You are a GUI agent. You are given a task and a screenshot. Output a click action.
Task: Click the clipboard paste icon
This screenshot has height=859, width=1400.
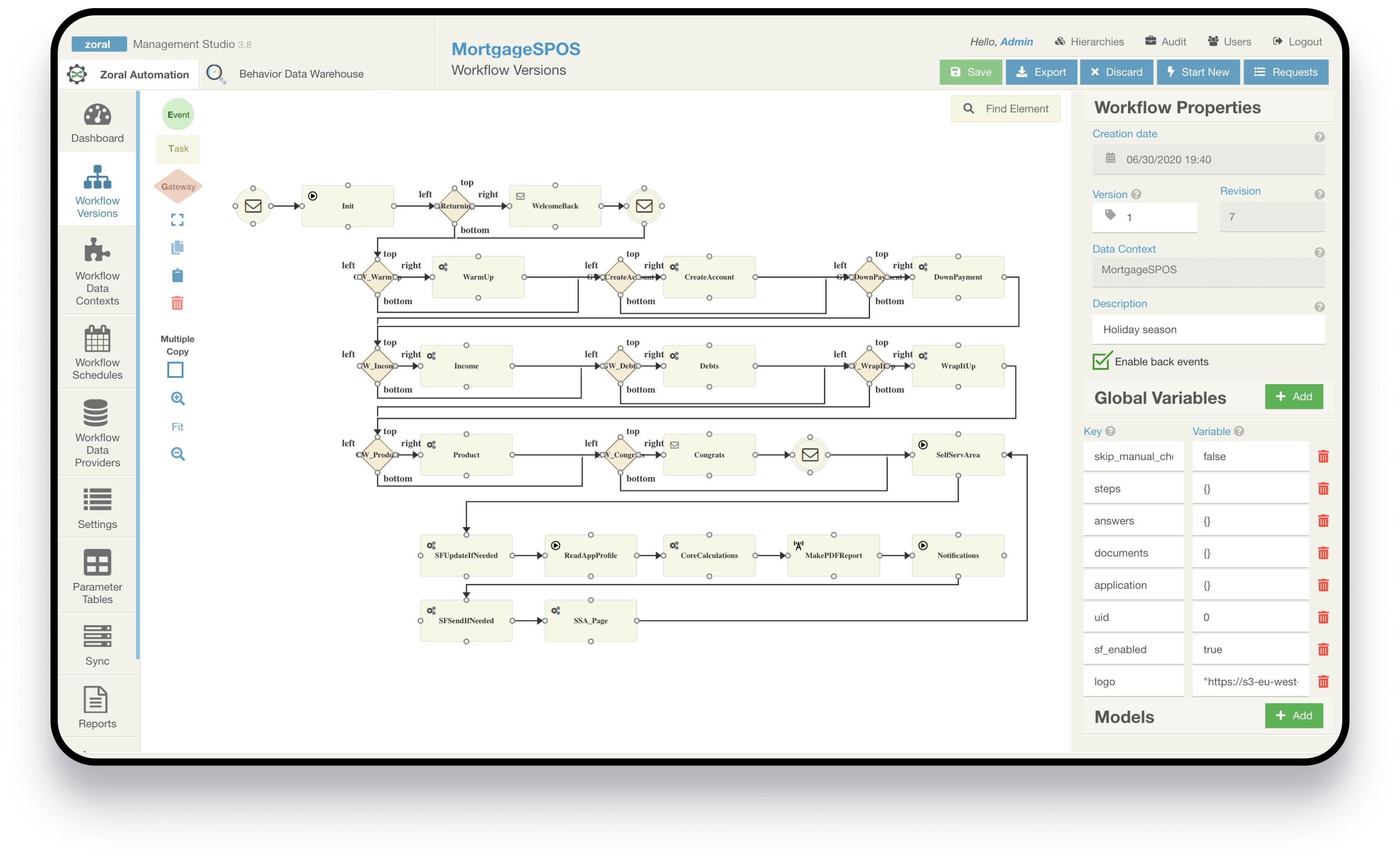pos(177,276)
